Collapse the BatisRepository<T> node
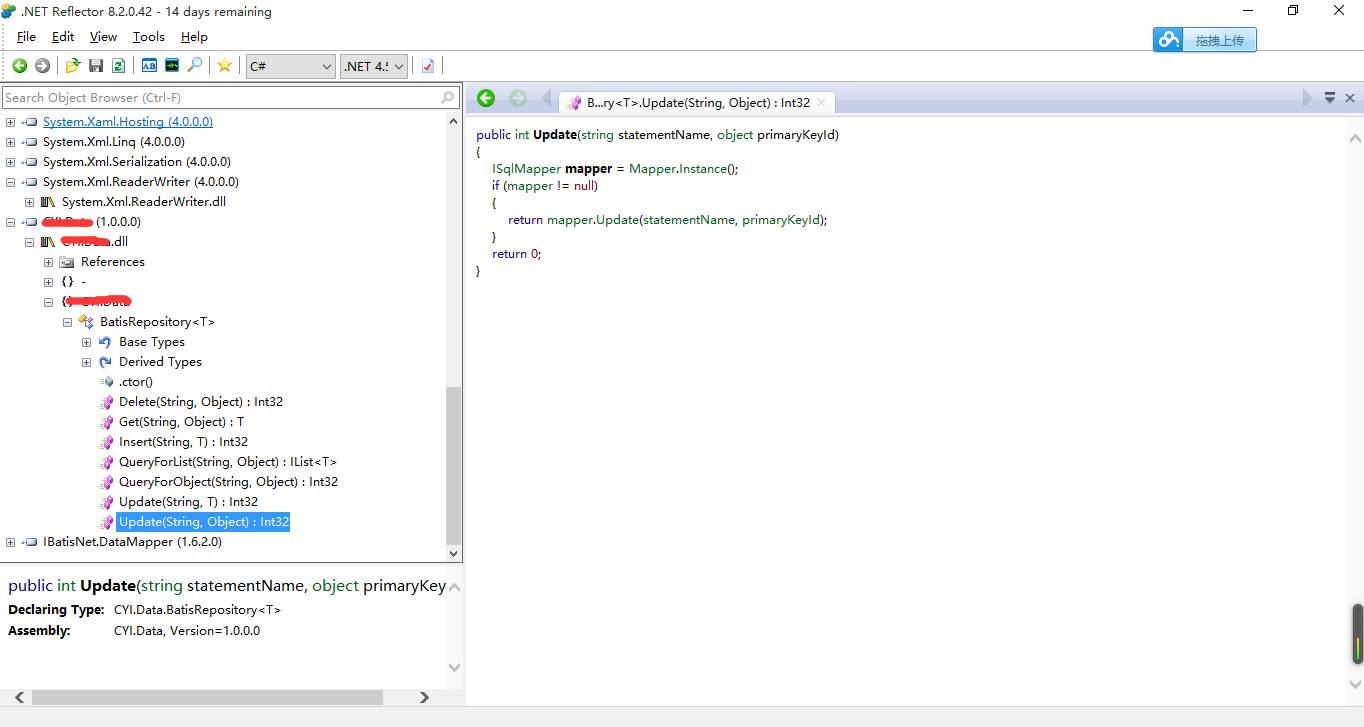Image resolution: width=1364 pixels, height=727 pixels. point(67,322)
